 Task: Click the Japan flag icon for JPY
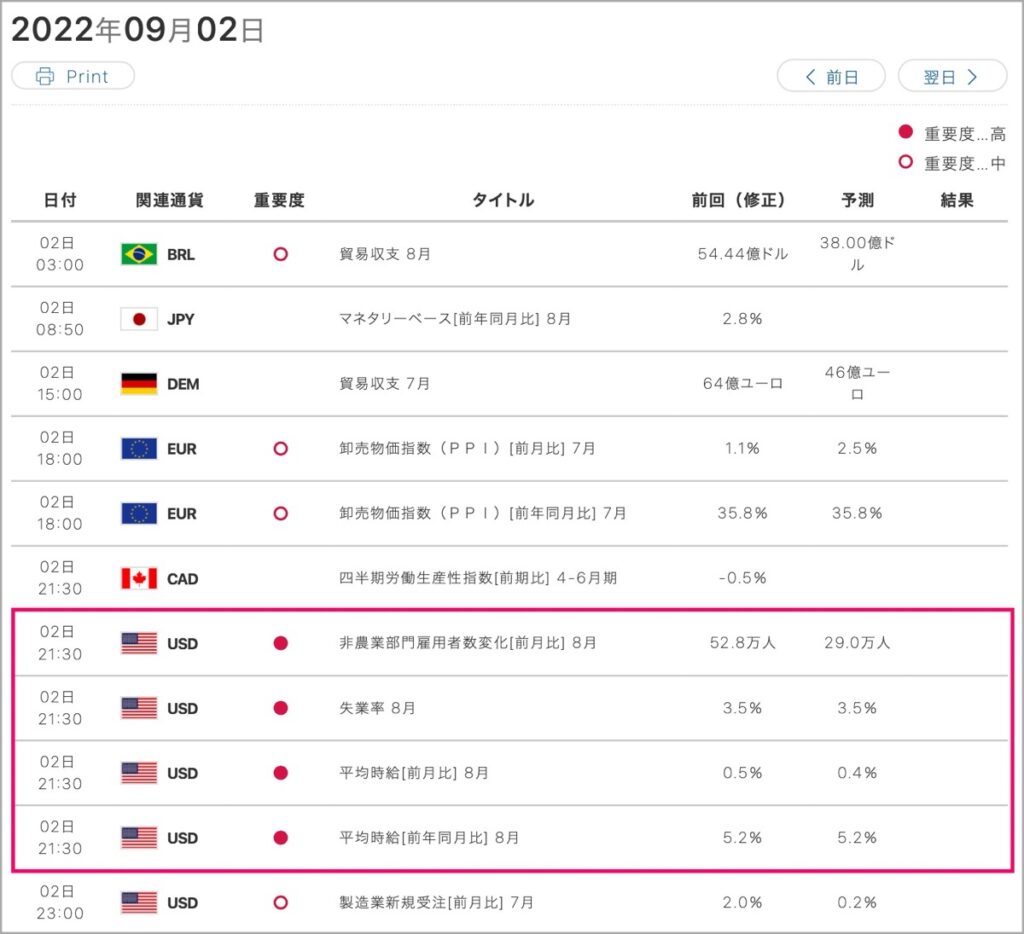point(139,319)
